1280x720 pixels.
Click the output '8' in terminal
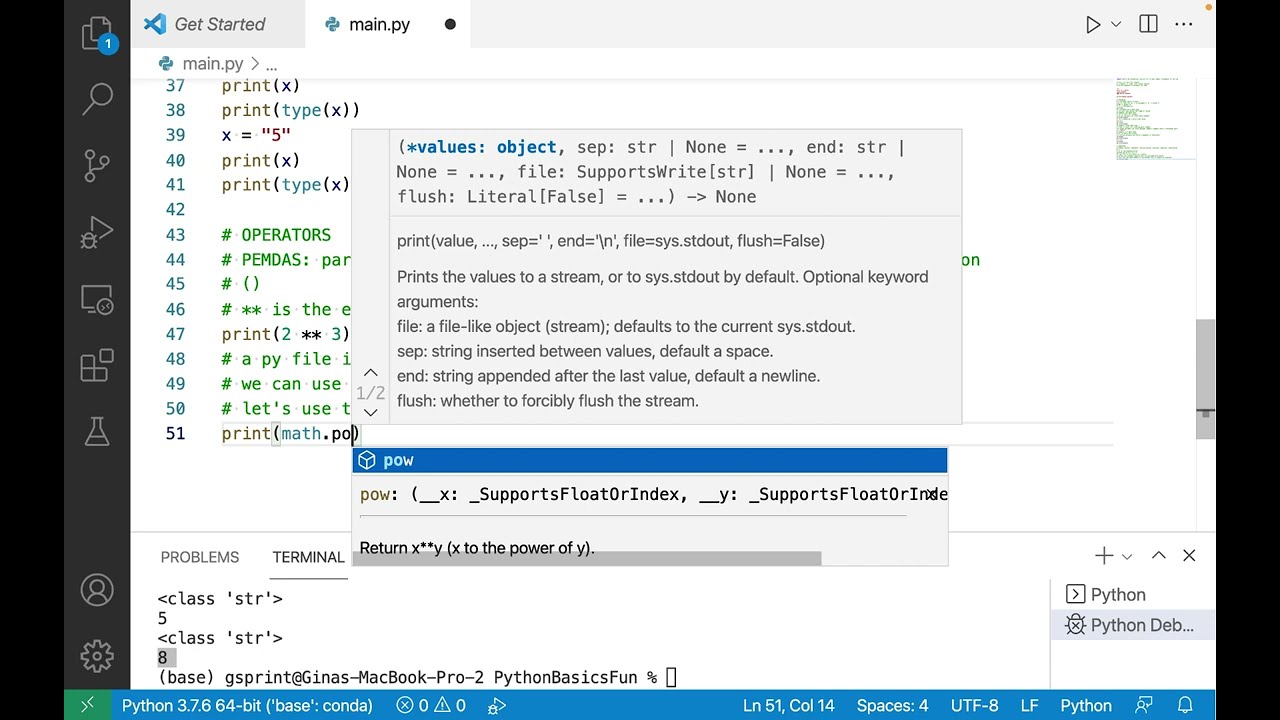point(162,658)
